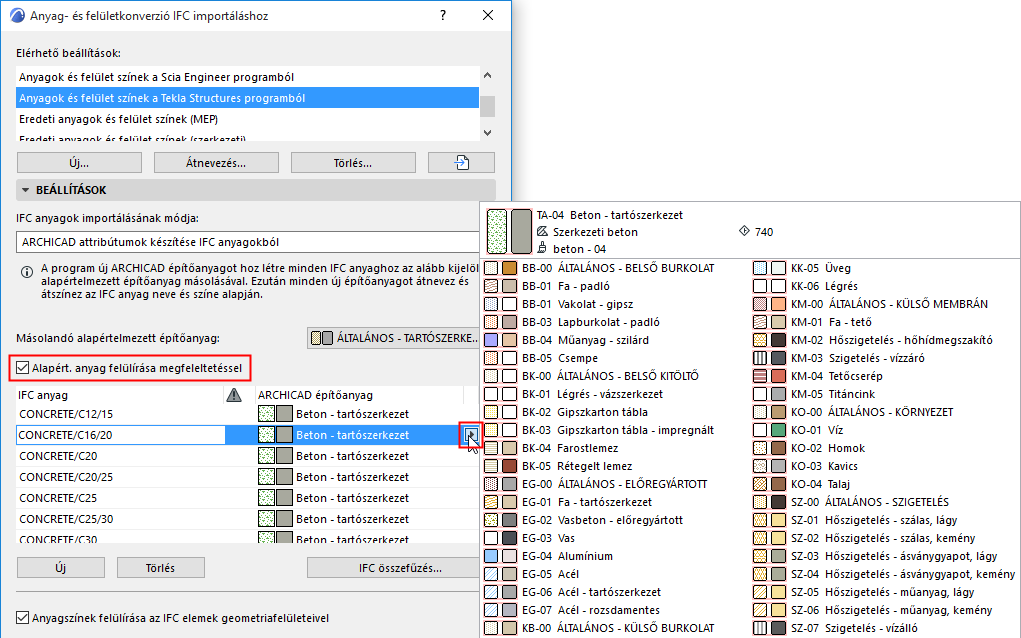Image resolution: width=1021 pixels, height=638 pixels.
Task: Click the import preset icon beside Törlés
Action: point(461,162)
